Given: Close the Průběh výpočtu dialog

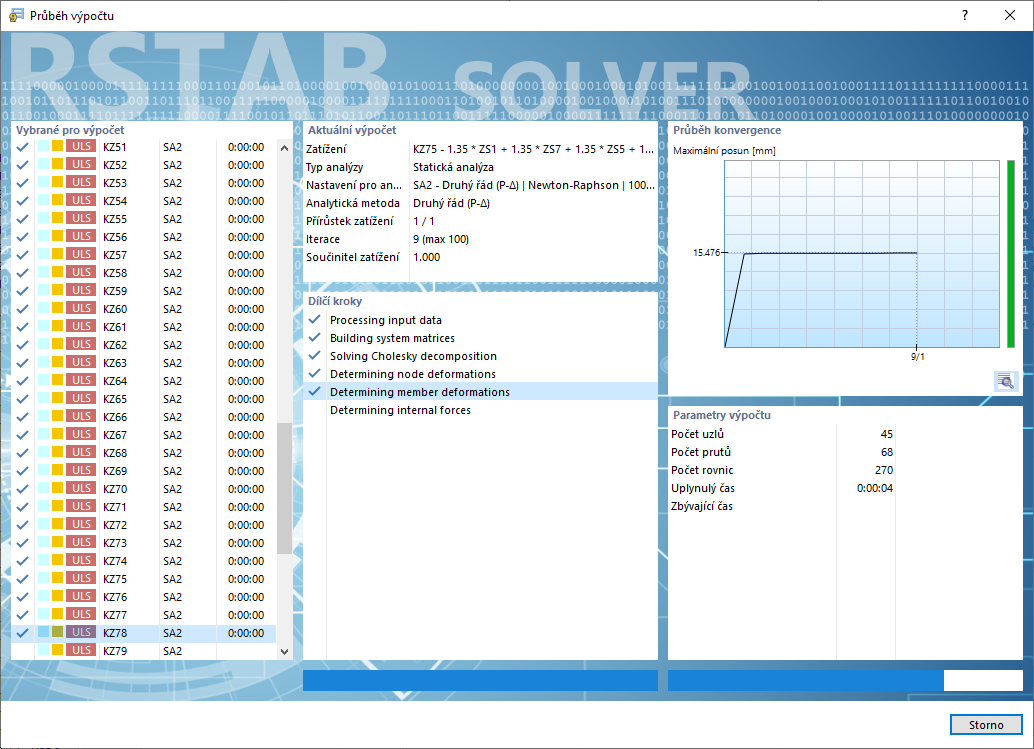Looking at the screenshot, I should coord(1010,15).
